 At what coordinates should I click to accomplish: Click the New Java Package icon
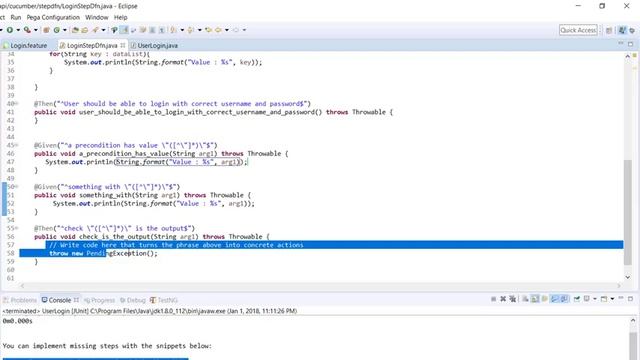pyautogui.click(x=46, y=30)
